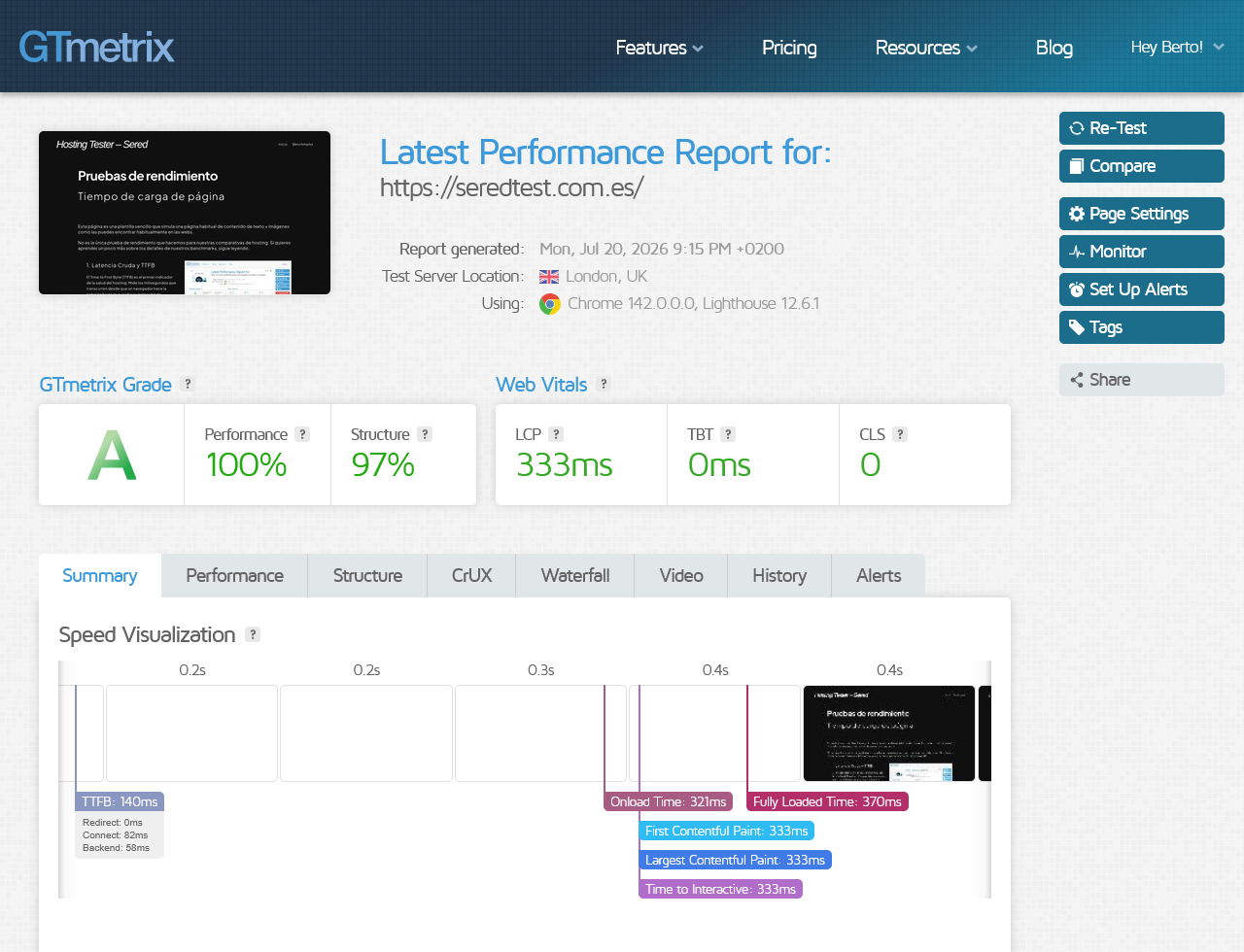This screenshot has width=1244, height=952.
Task: Click the LCP value 333ms
Action: pyautogui.click(x=564, y=465)
